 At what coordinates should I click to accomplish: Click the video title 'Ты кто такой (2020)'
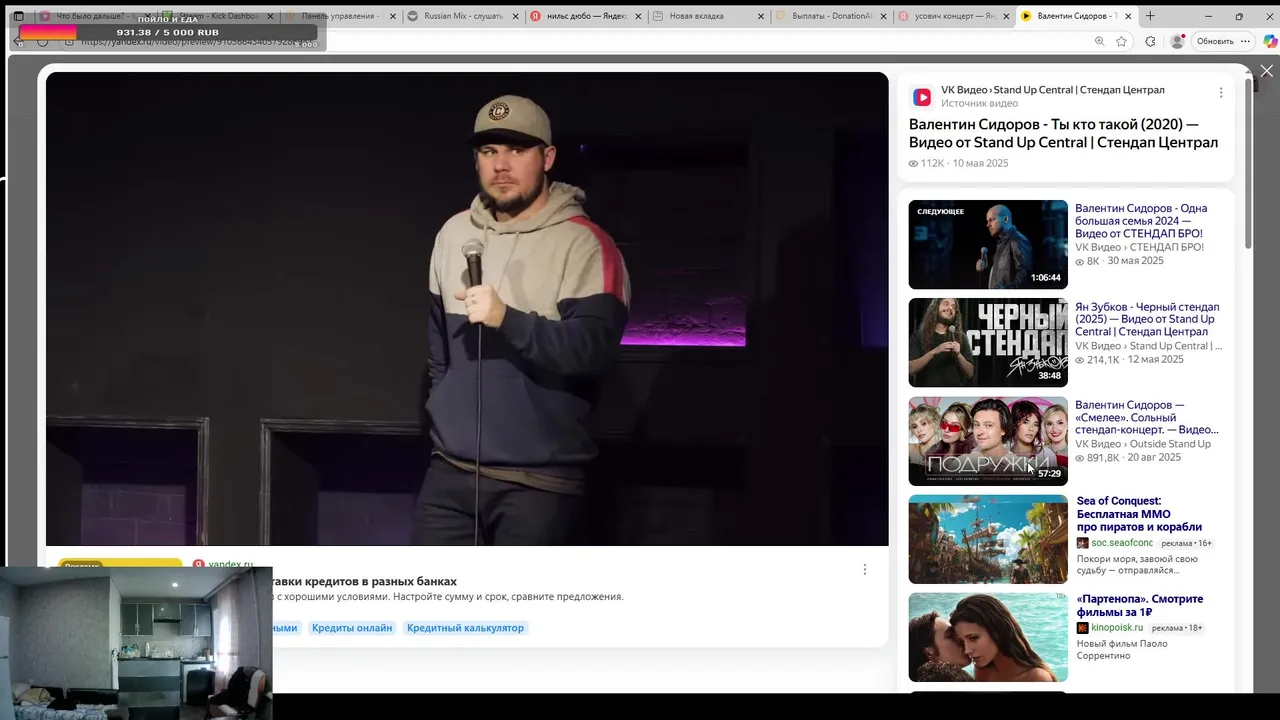[1063, 133]
